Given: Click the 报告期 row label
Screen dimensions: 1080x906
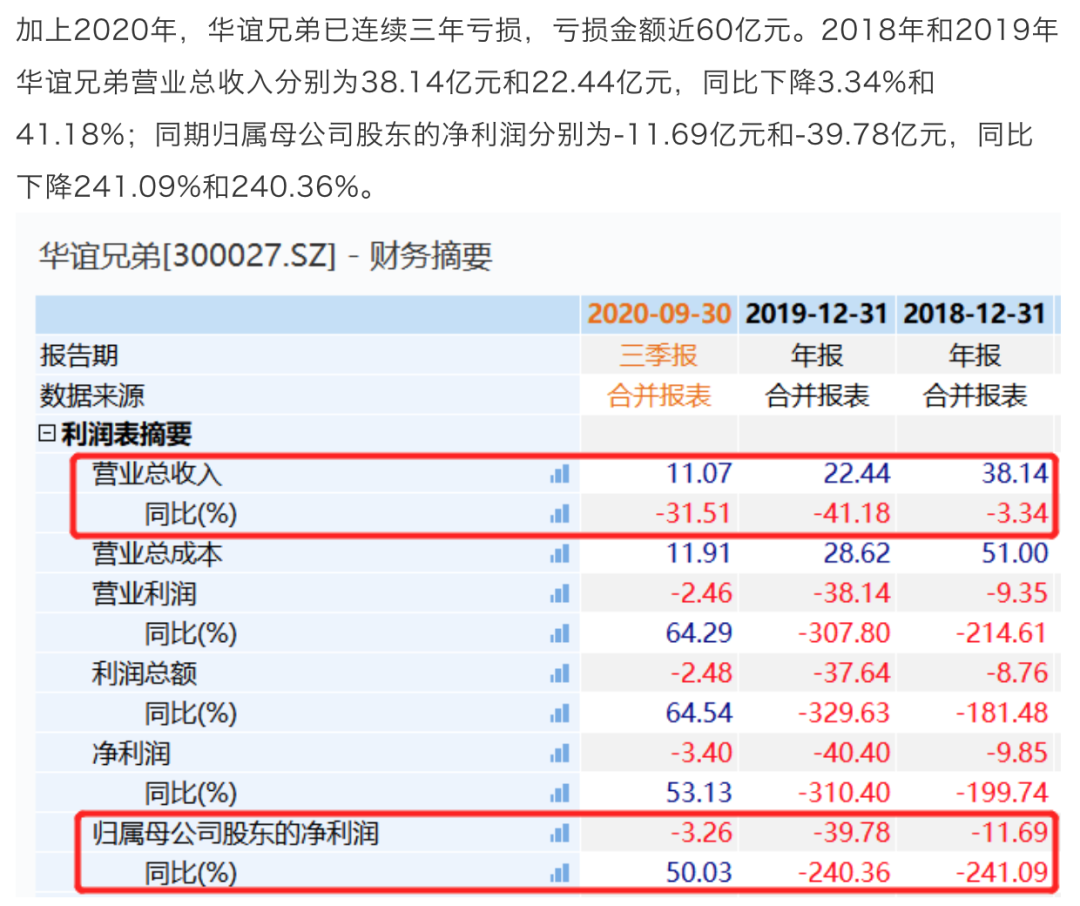Looking at the screenshot, I should tap(79, 356).
